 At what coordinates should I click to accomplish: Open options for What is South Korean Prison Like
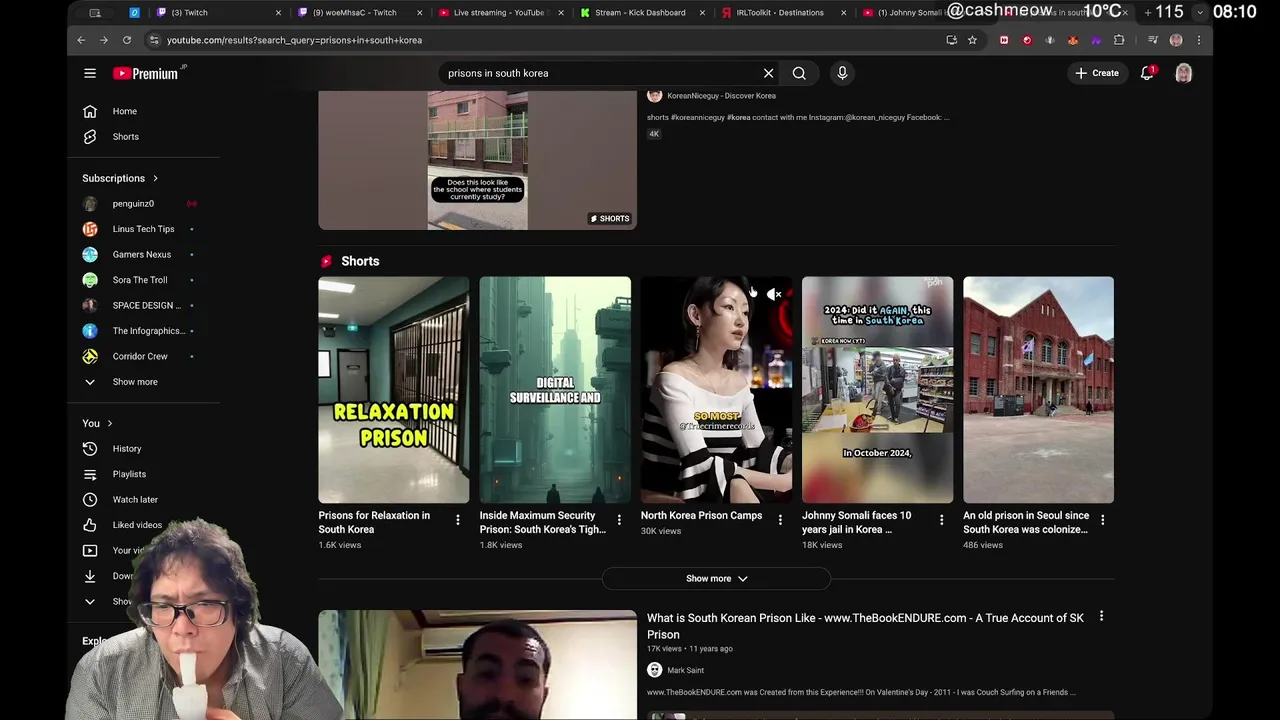[1101, 617]
